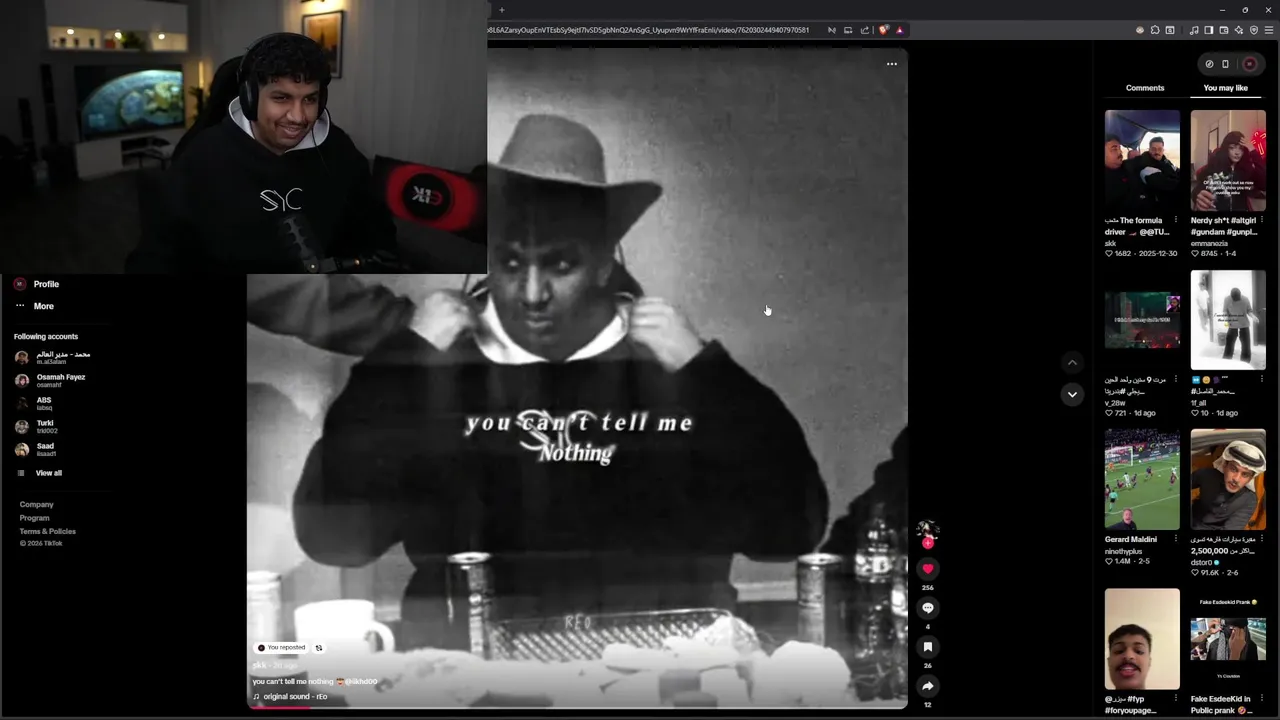Go to the previous video with up arrow
The image size is (1280, 720).
1072,363
